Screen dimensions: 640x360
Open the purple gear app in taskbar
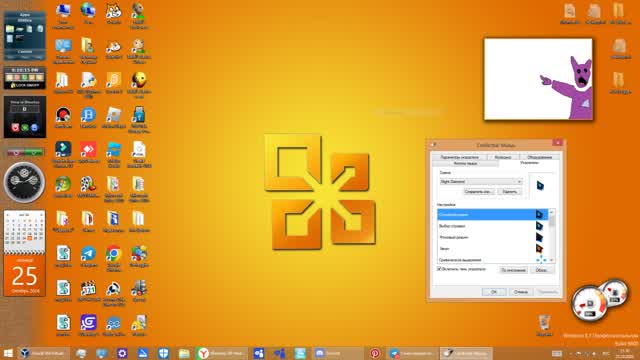tap(122, 353)
